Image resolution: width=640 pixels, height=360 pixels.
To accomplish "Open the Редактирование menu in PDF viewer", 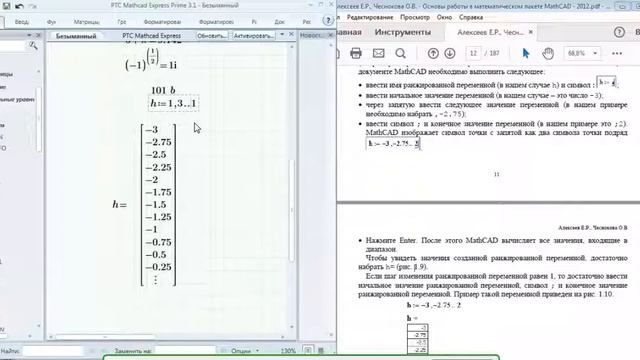I will click(x=370, y=17).
